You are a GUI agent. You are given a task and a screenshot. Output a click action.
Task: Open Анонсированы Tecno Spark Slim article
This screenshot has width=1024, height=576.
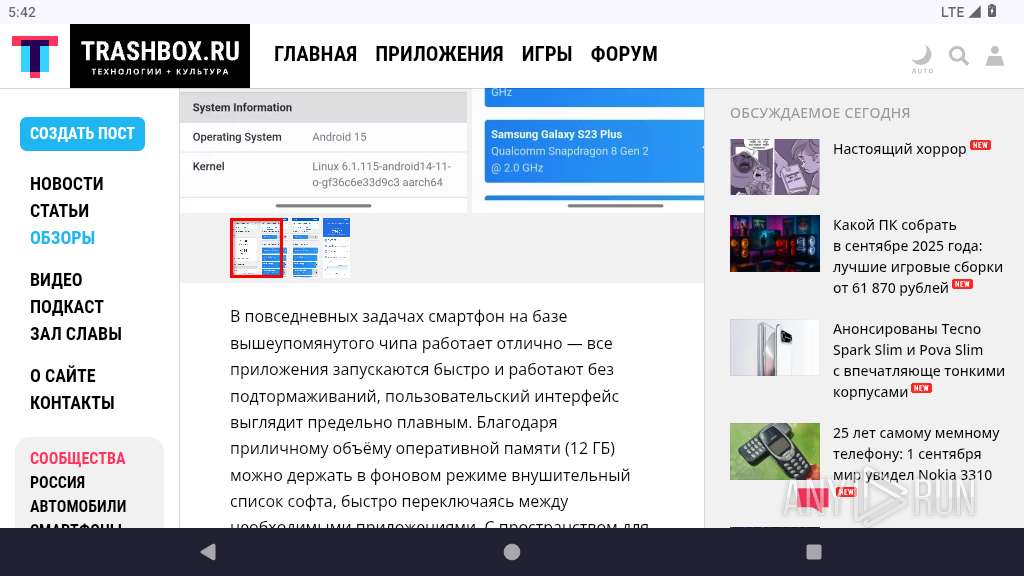pos(919,360)
